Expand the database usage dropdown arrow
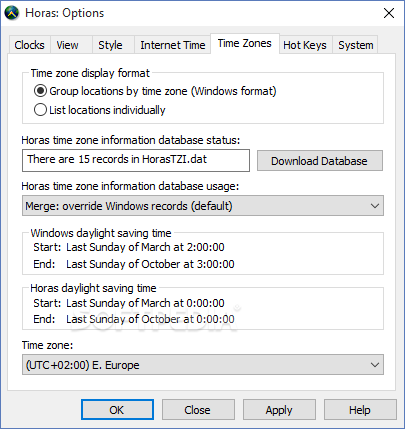This screenshot has height=429, width=405. [375, 206]
